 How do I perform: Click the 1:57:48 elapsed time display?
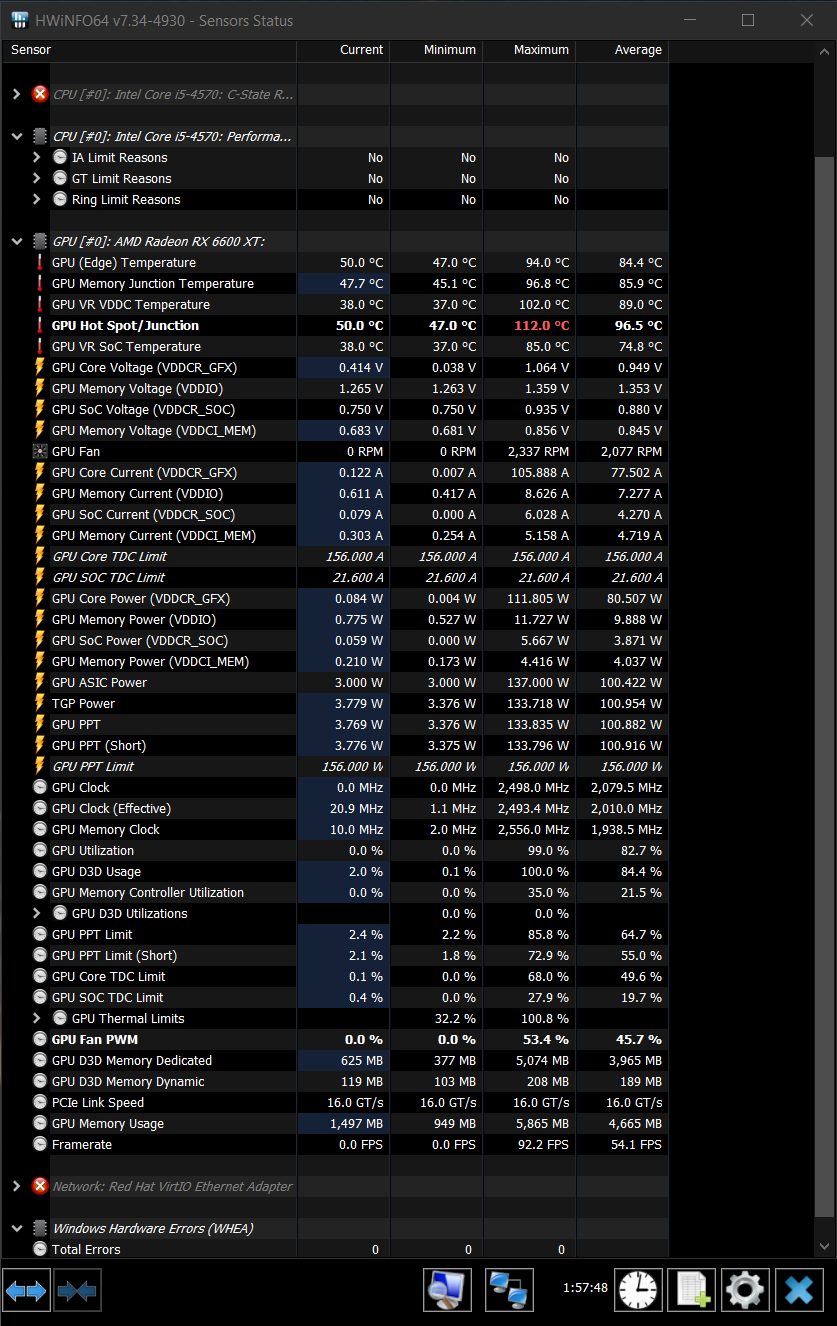point(585,1287)
